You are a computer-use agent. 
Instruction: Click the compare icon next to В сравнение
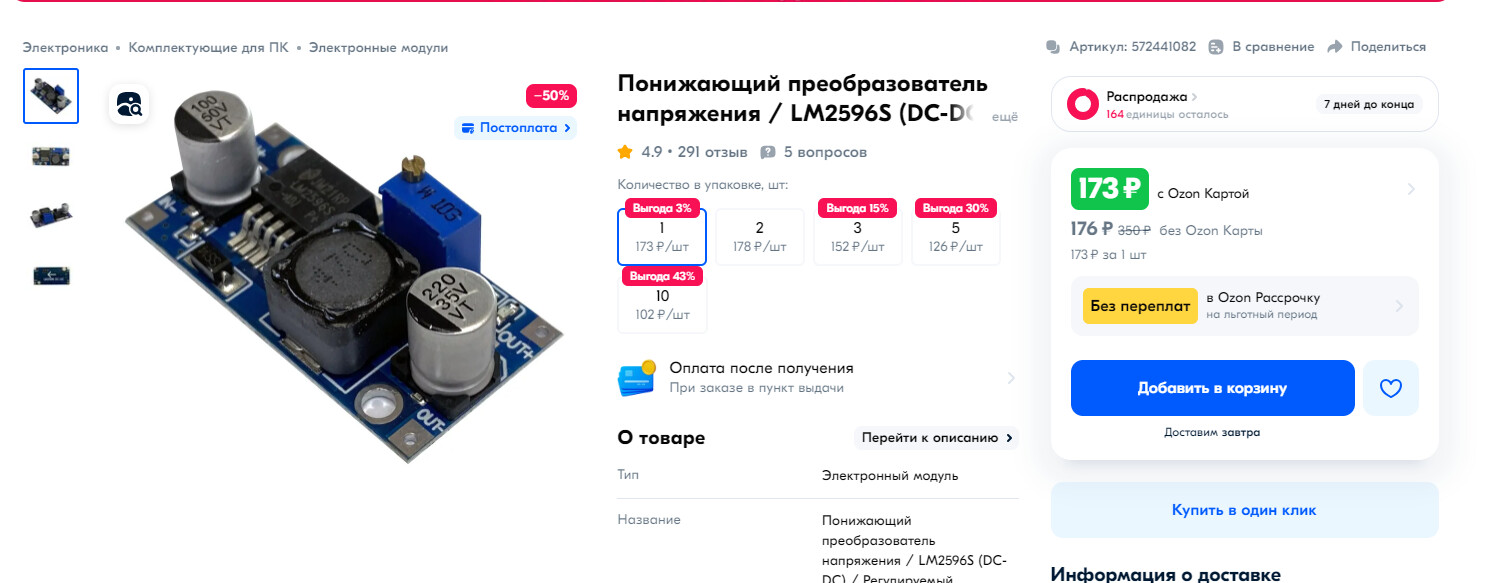(1216, 47)
